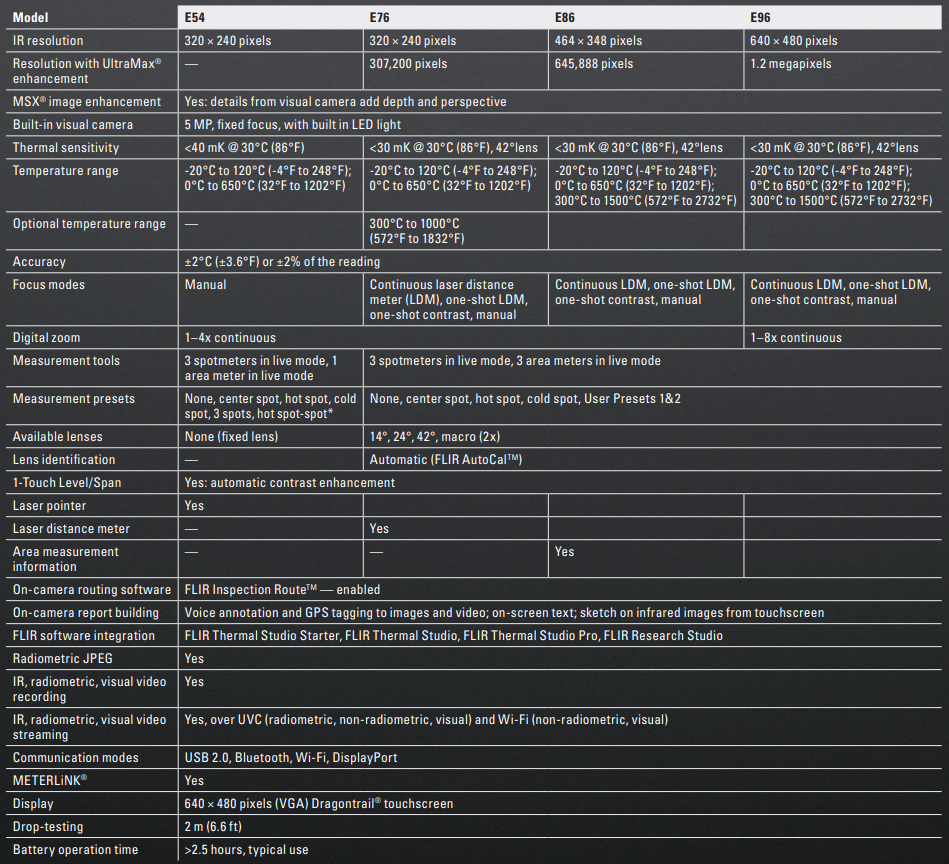The width and height of the screenshot is (949, 864).
Task: Click 'Measurement tools' row label
Action: click(x=66, y=361)
